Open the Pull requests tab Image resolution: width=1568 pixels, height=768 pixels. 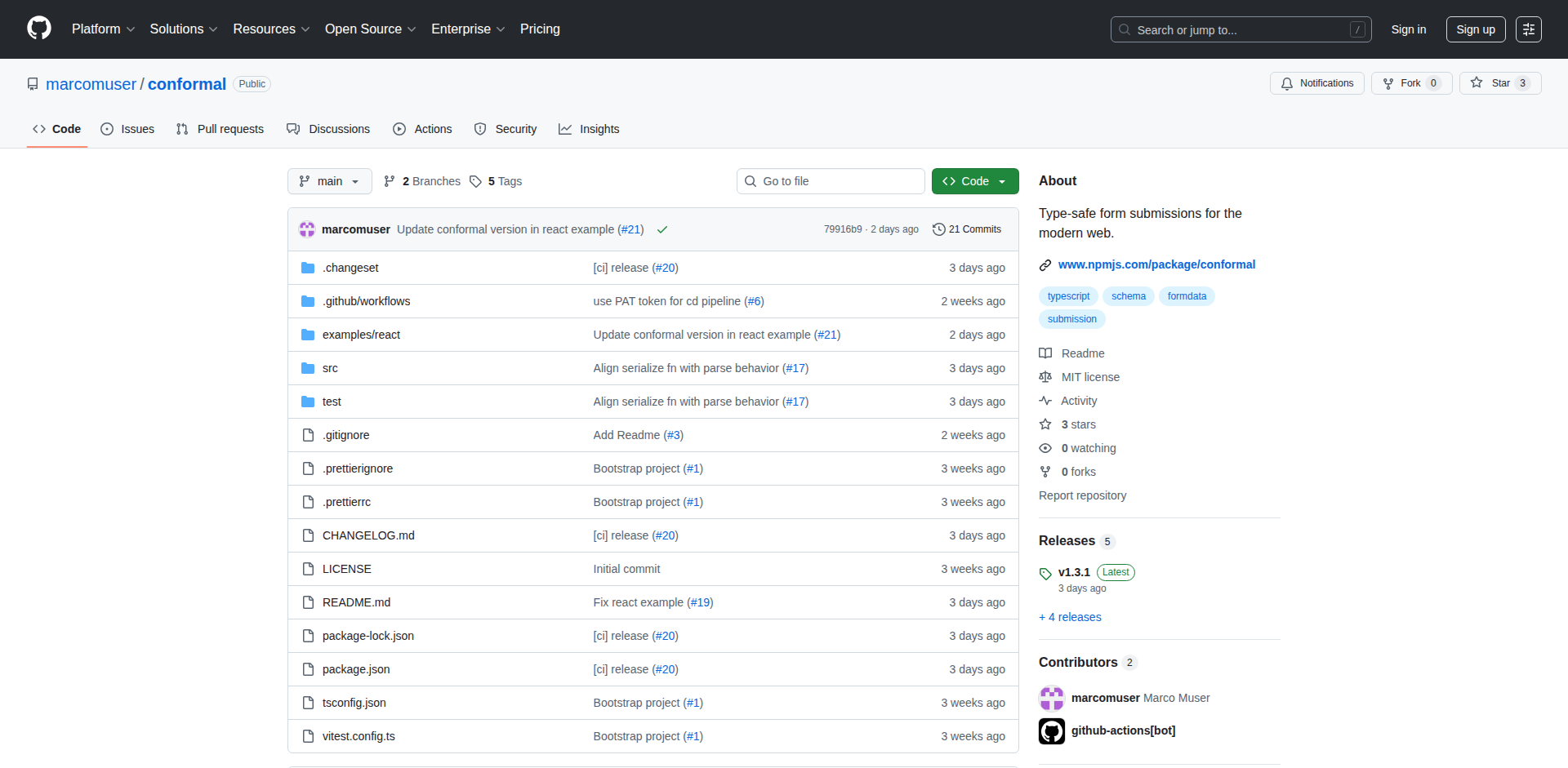point(220,129)
